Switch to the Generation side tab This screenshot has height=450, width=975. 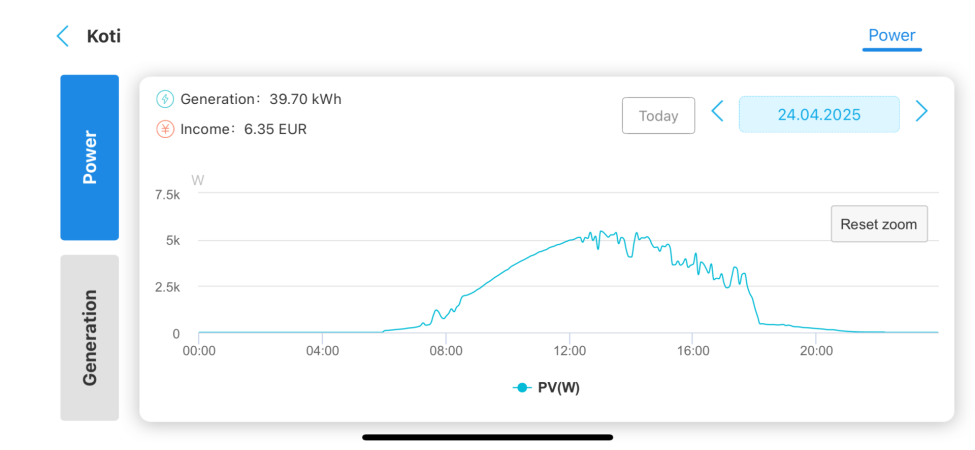coord(89,337)
